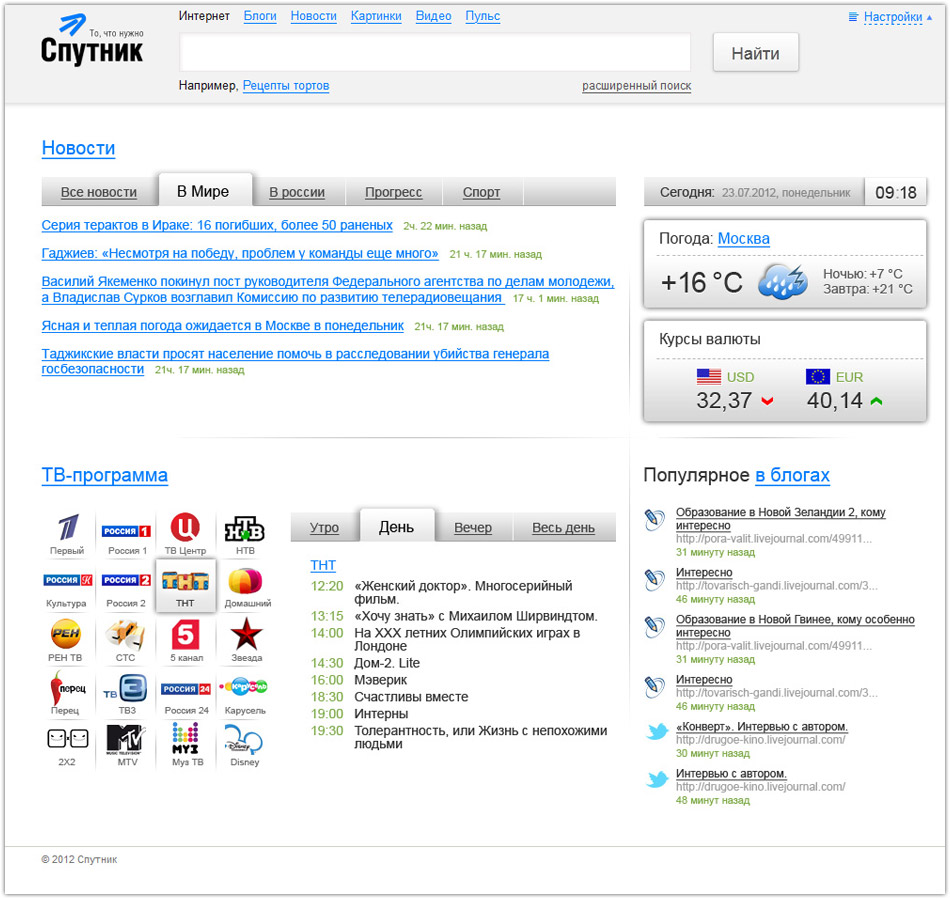Click the 14:30 Дом-2. Lite program entry
950x899 pixels.
(x=365, y=663)
